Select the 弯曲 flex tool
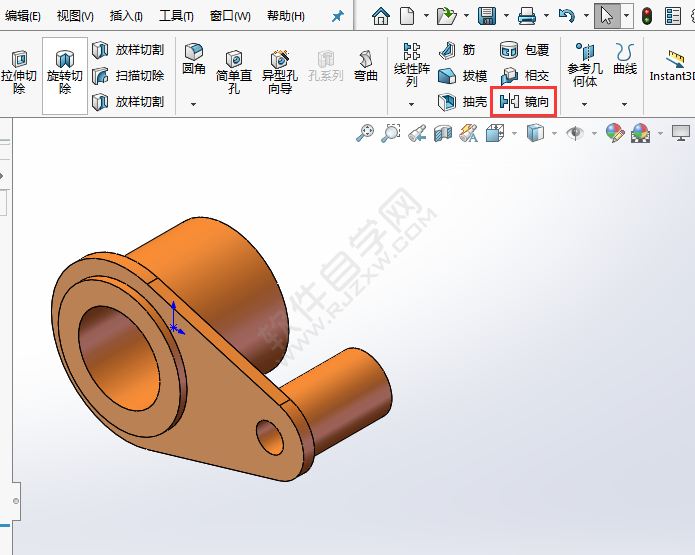Image resolution: width=695 pixels, height=555 pixels. point(366,66)
